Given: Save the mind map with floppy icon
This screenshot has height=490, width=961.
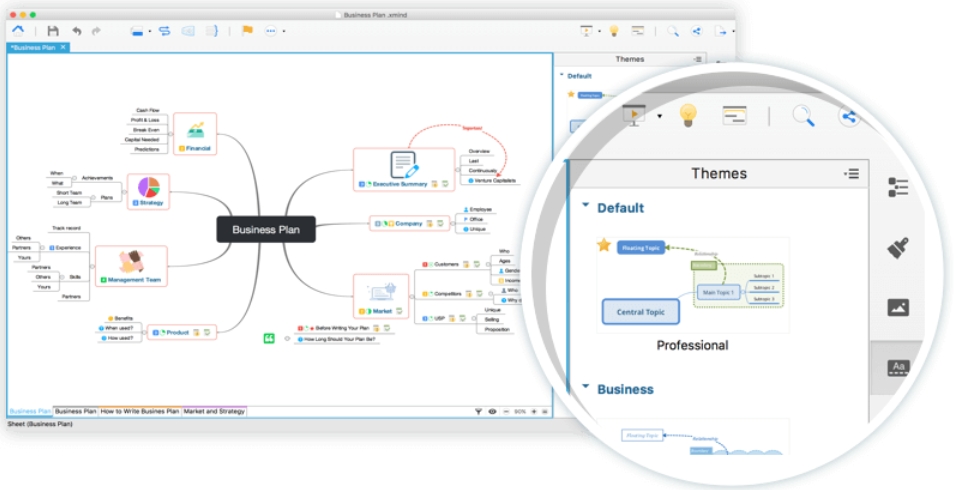Looking at the screenshot, I should [53, 31].
